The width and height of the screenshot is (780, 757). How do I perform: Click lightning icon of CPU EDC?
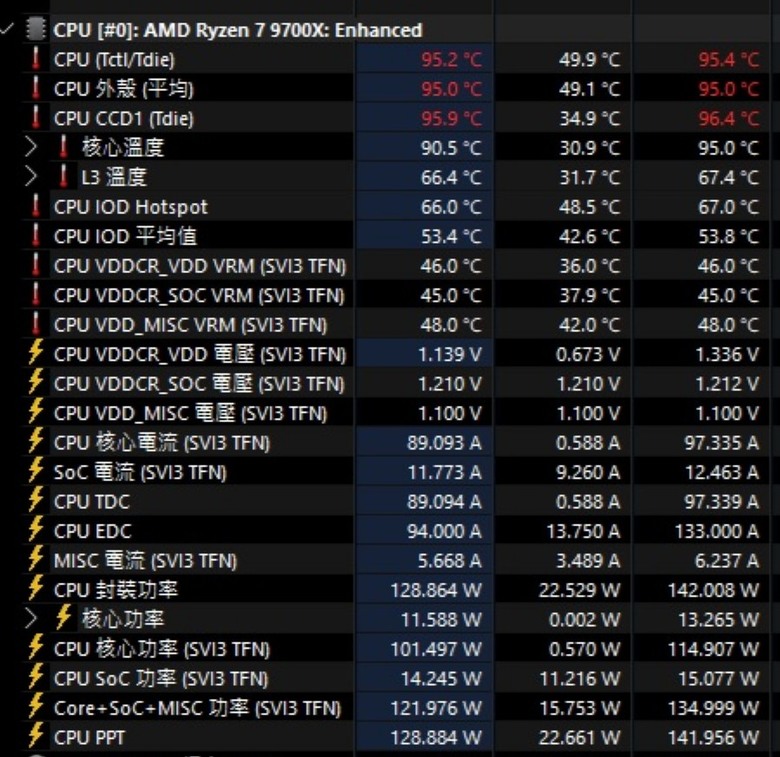35,529
